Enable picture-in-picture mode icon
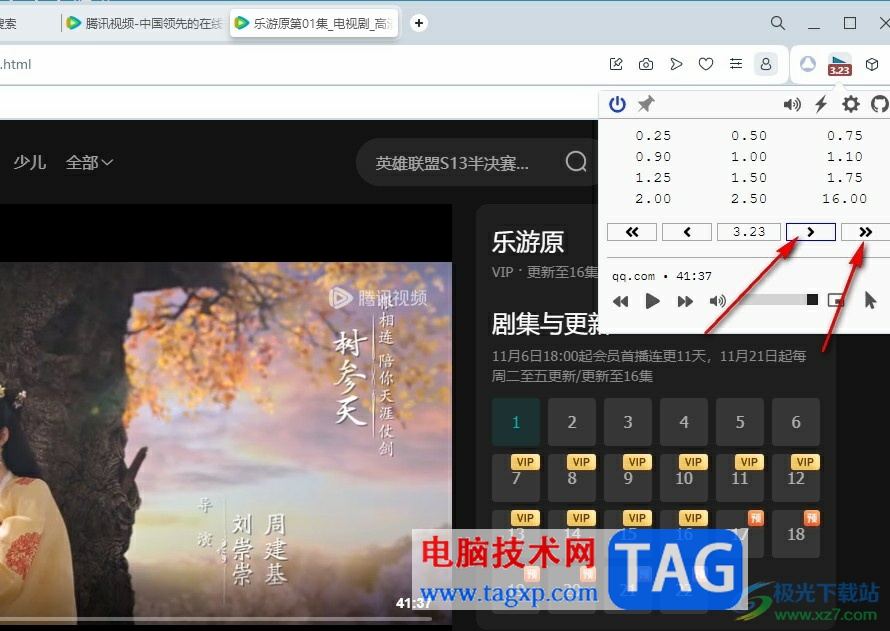Image resolution: width=890 pixels, height=631 pixels. pos(836,300)
